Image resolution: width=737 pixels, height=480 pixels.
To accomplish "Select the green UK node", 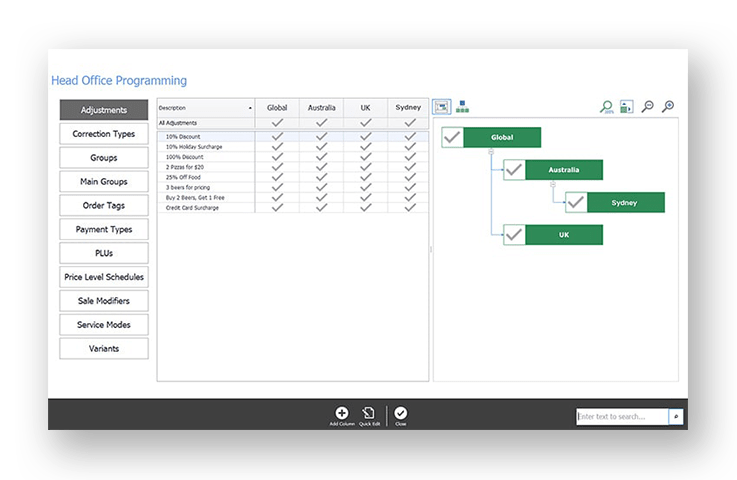I will [564, 235].
